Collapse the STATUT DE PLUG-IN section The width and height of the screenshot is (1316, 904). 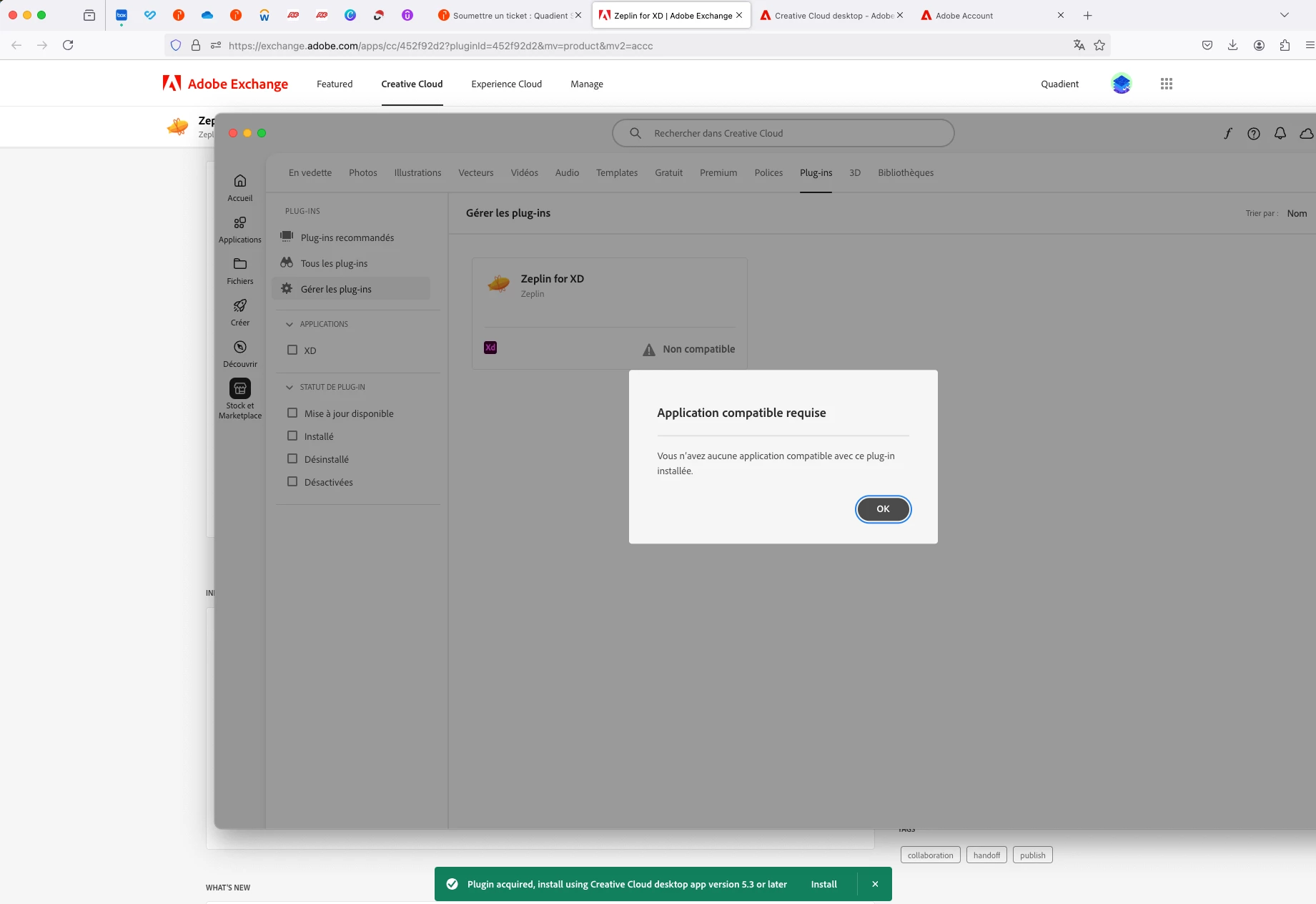tap(290, 387)
